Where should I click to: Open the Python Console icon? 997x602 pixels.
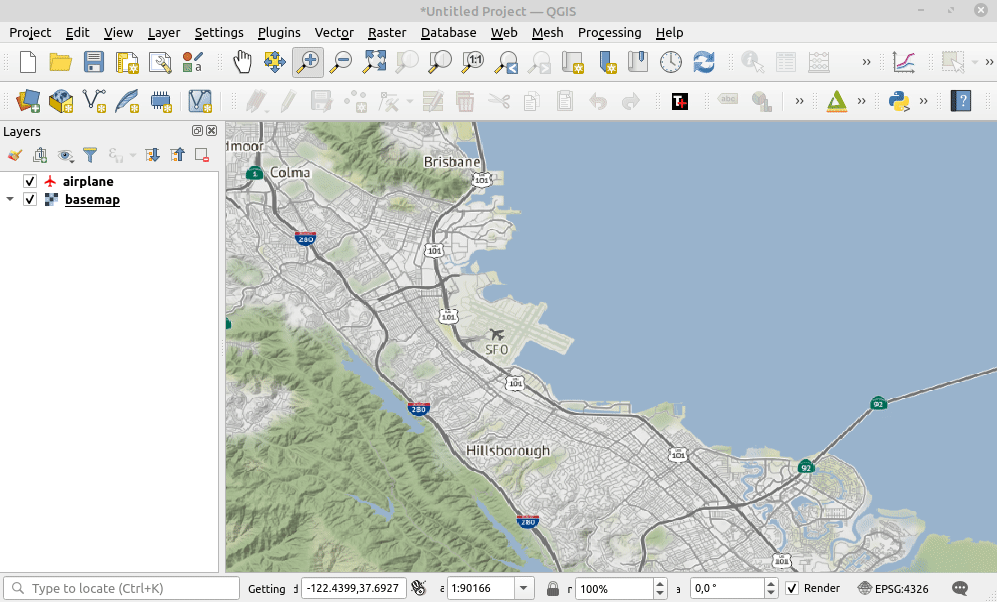click(x=899, y=101)
